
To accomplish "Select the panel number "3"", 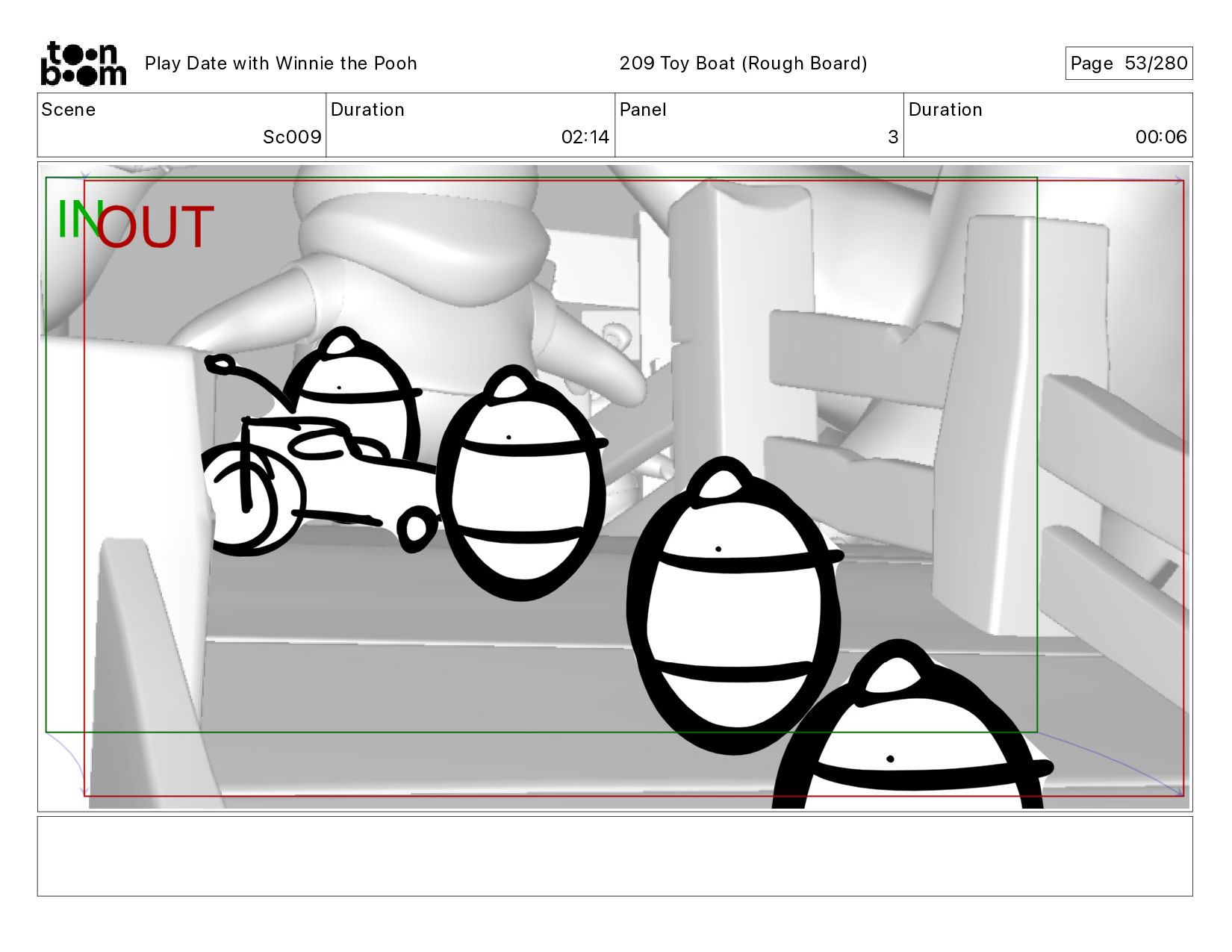I will pyautogui.click(x=893, y=137).
